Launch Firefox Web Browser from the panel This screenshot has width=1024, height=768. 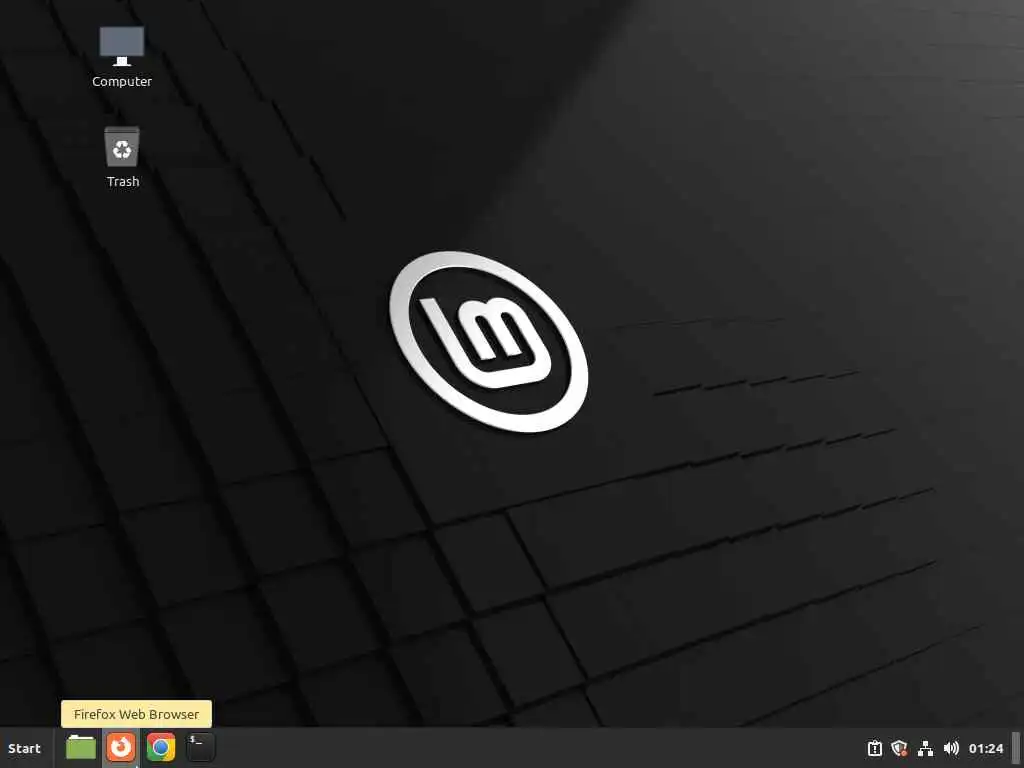[121, 747]
